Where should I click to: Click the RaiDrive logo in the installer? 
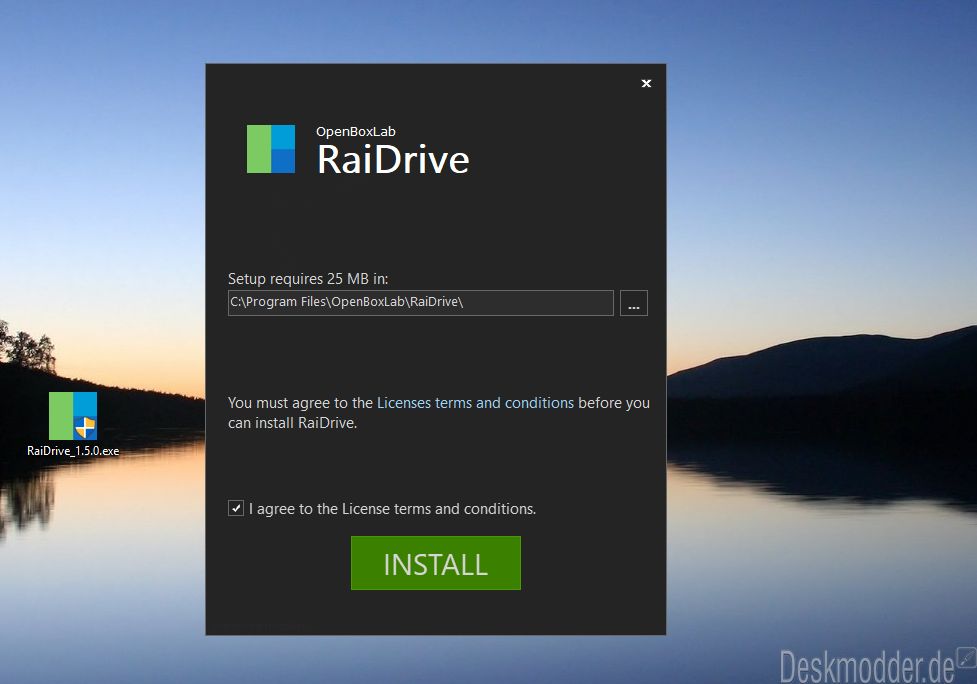(x=271, y=149)
